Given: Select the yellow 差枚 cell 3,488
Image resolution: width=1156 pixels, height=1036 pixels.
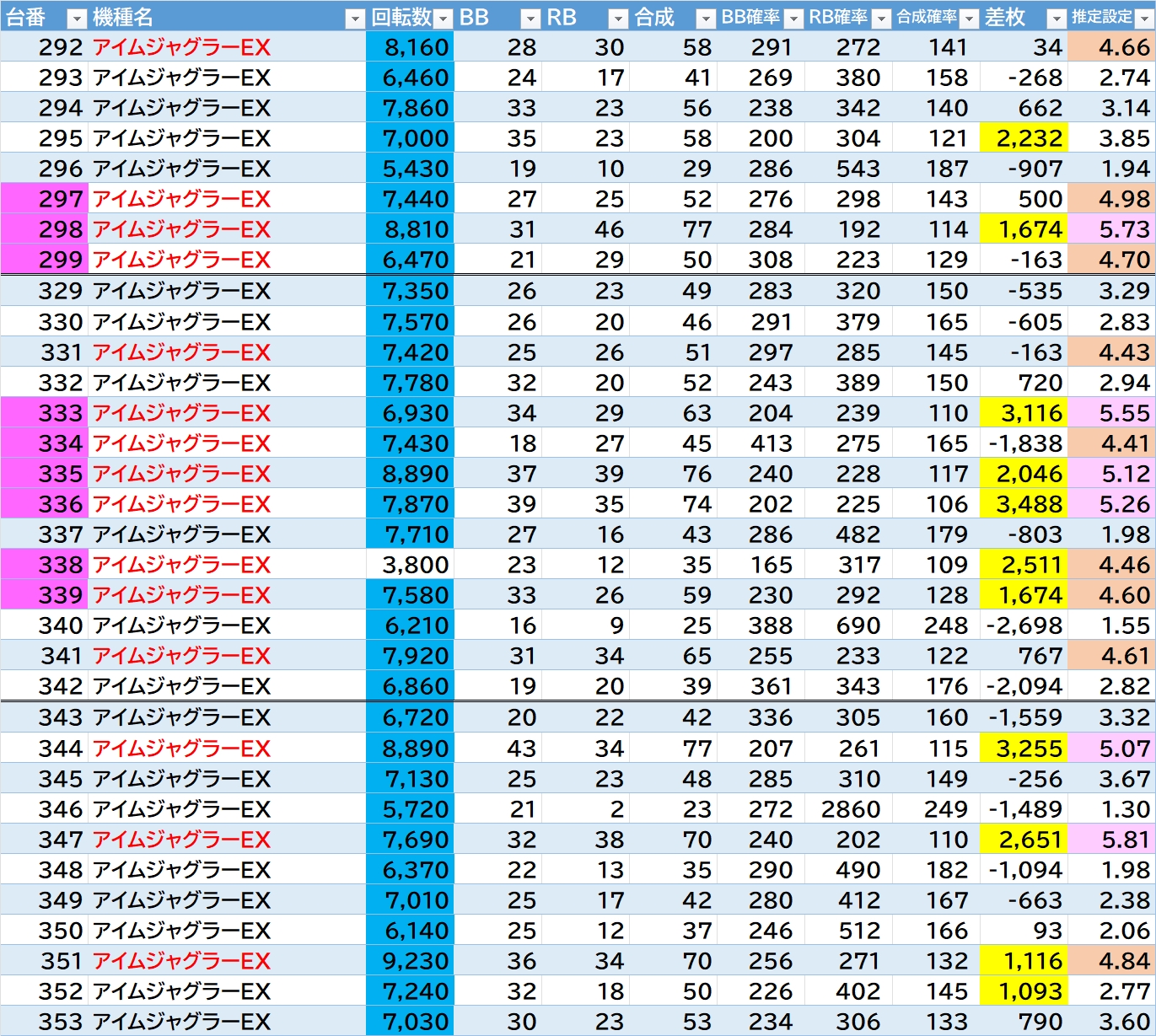Looking at the screenshot, I should tap(1024, 504).
